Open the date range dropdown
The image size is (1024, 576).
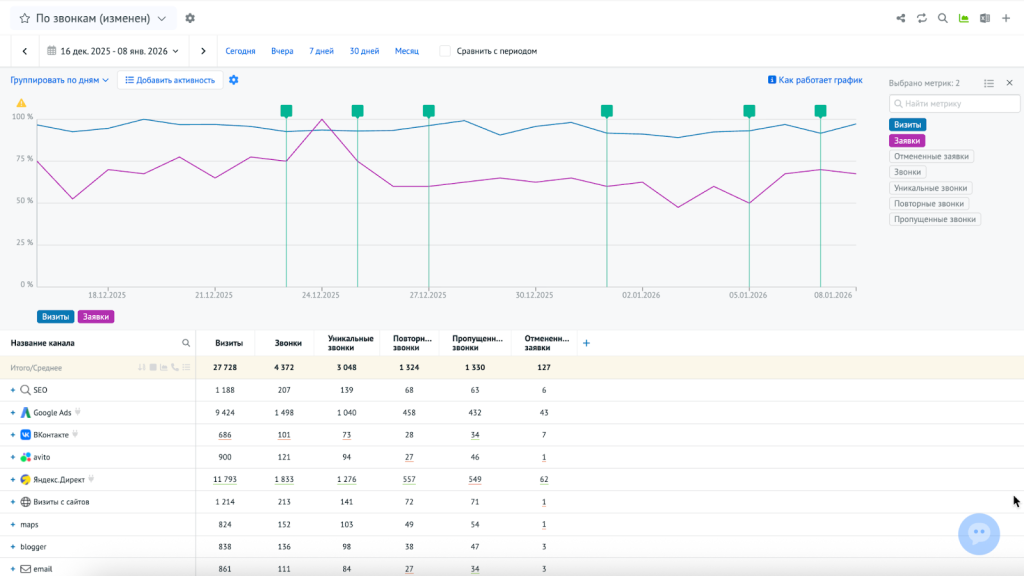(113, 51)
